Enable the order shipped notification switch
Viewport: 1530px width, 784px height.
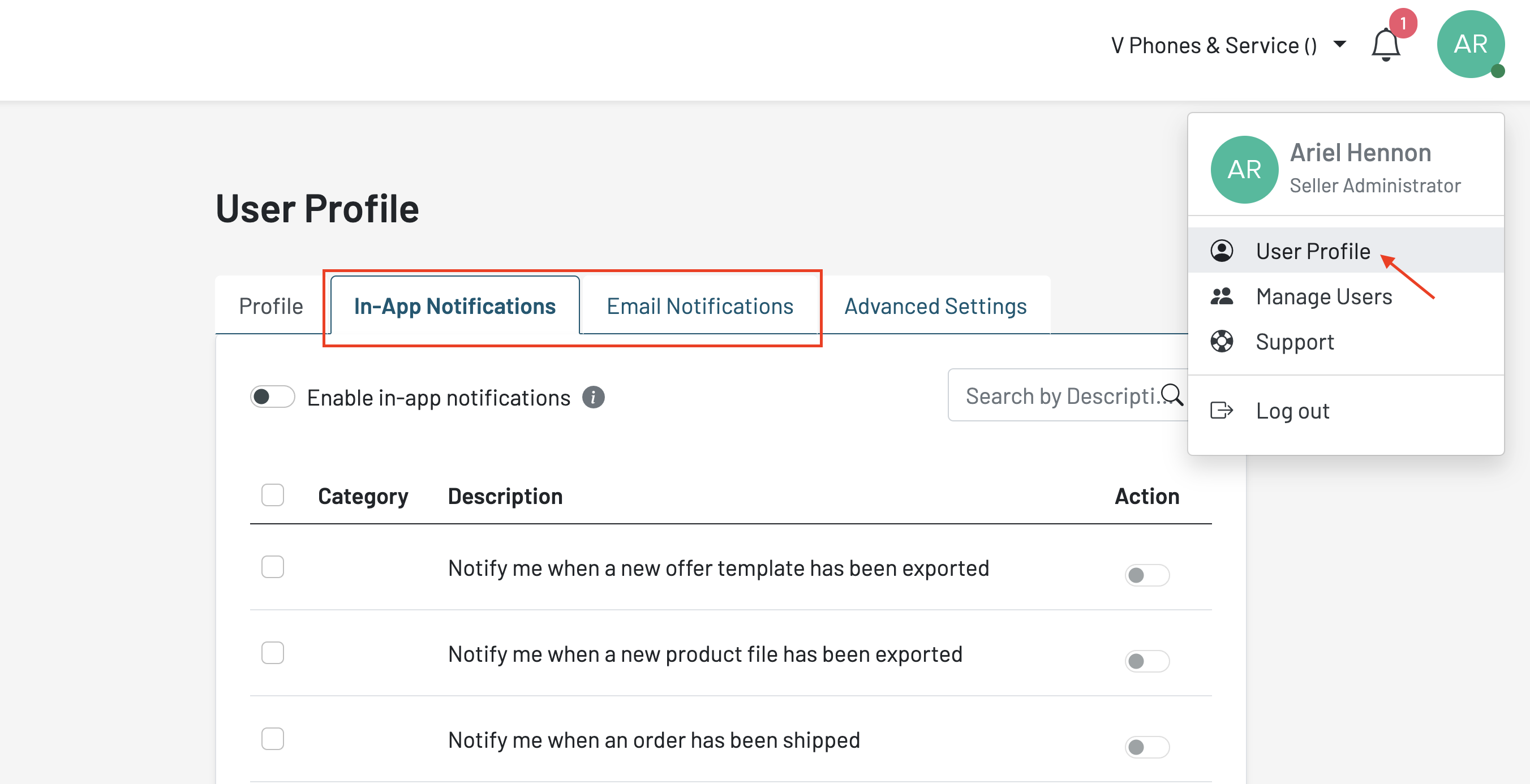1146,747
